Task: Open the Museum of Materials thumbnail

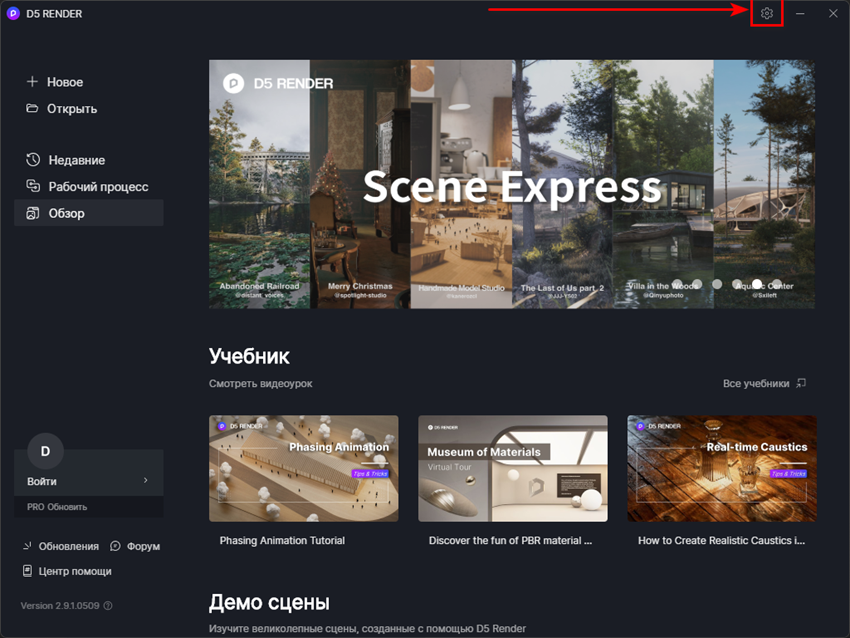Action: [x=513, y=468]
